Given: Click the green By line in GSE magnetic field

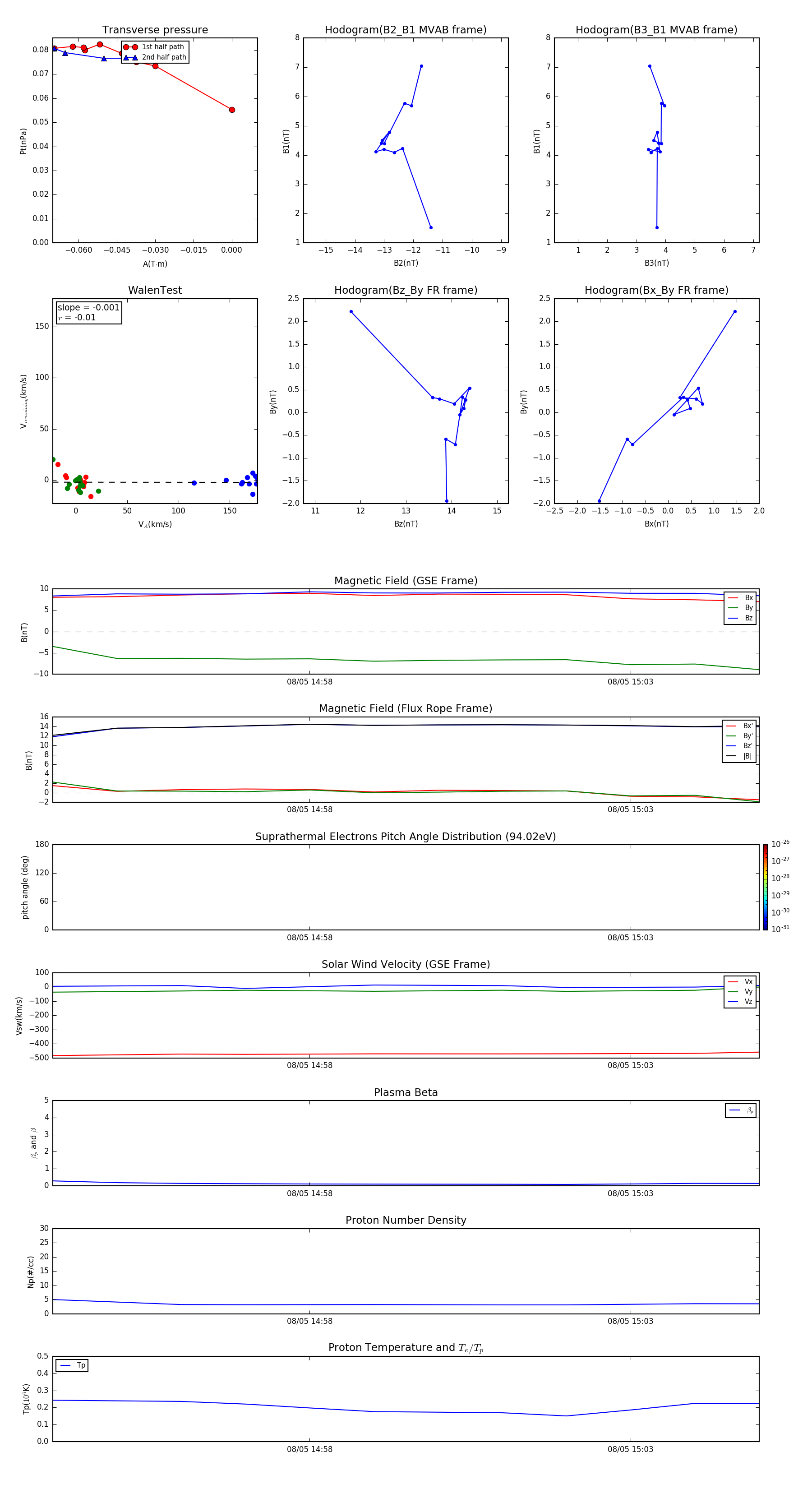Looking at the screenshot, I should pos(406,660).
